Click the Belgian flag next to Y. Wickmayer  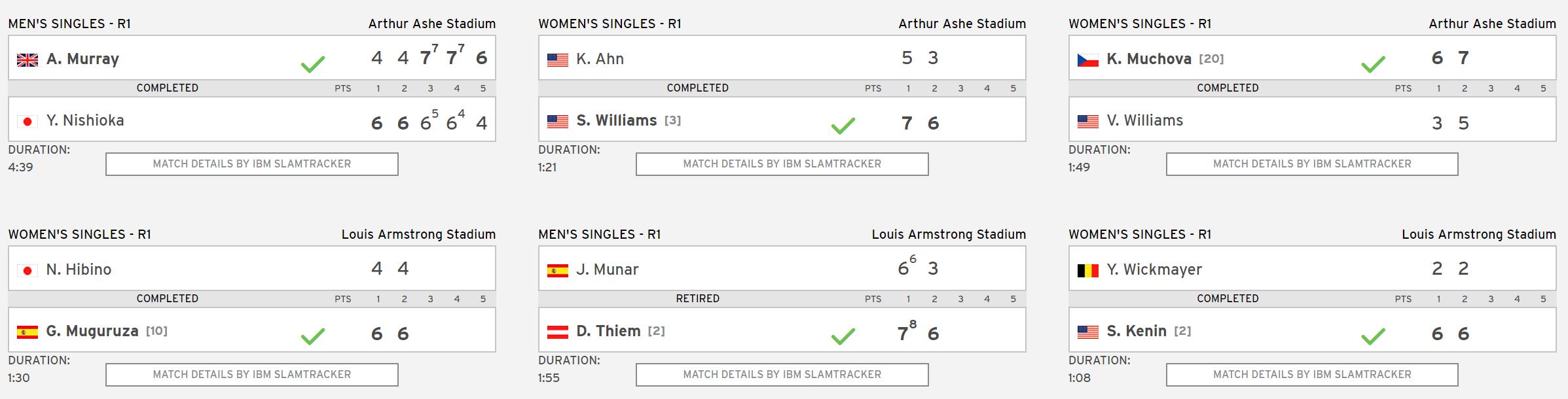pos(1087,271)
